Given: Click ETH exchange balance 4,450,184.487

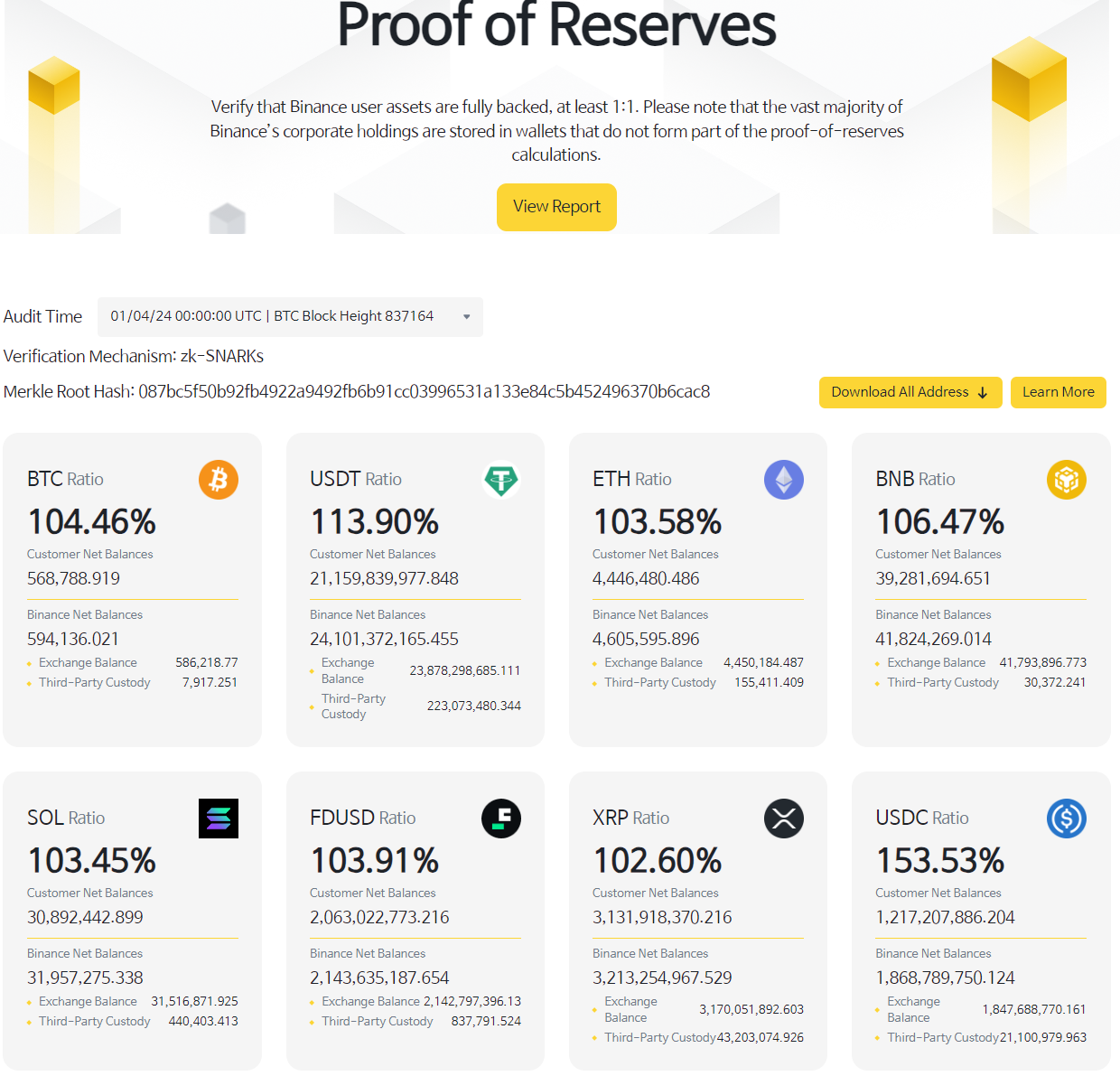Looking at the screenshot, I should click(x=763, y=662).
